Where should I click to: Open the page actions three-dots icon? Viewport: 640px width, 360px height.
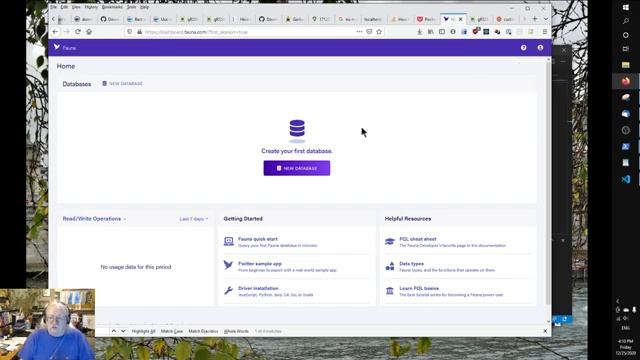[x=359, y=31]
